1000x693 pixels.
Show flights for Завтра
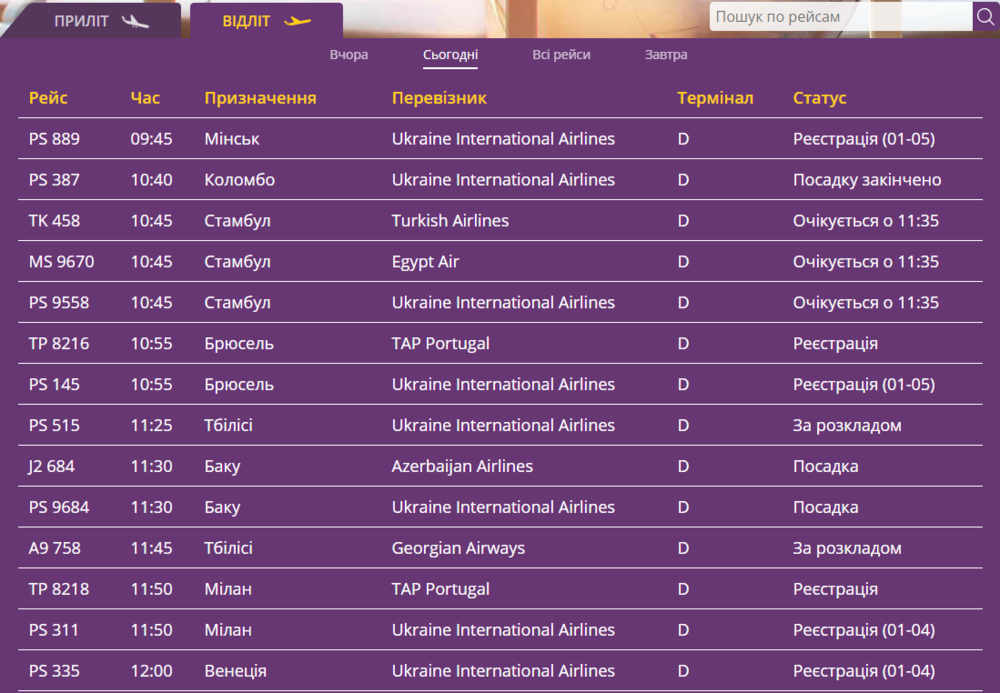tap(666, 55)
